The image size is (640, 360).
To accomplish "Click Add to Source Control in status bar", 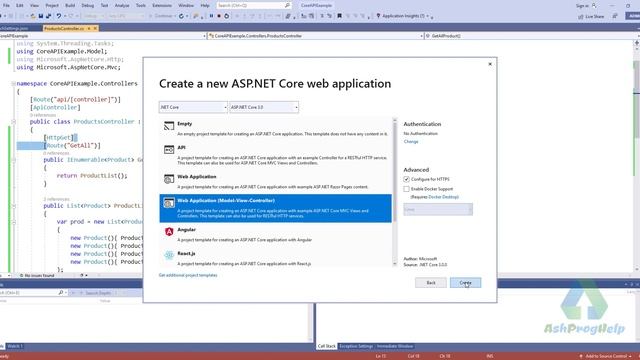I will tap(605, 356).
